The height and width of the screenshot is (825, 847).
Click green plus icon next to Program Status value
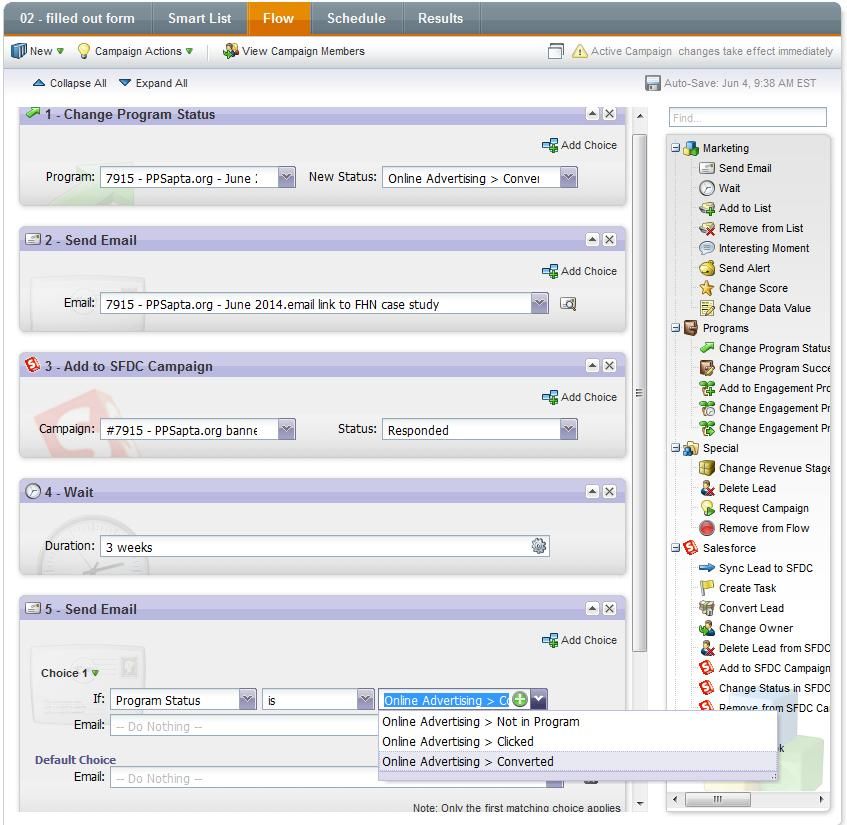(x=519, y=700)
